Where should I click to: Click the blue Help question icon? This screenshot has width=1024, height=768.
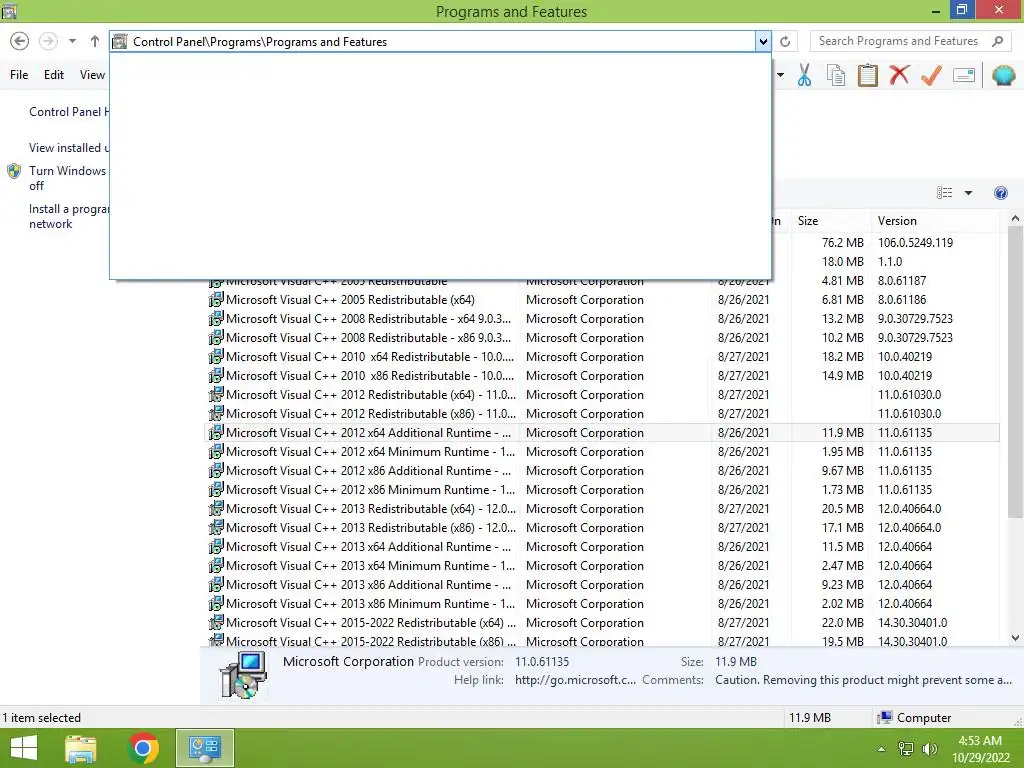click(x=1000, y=193)
